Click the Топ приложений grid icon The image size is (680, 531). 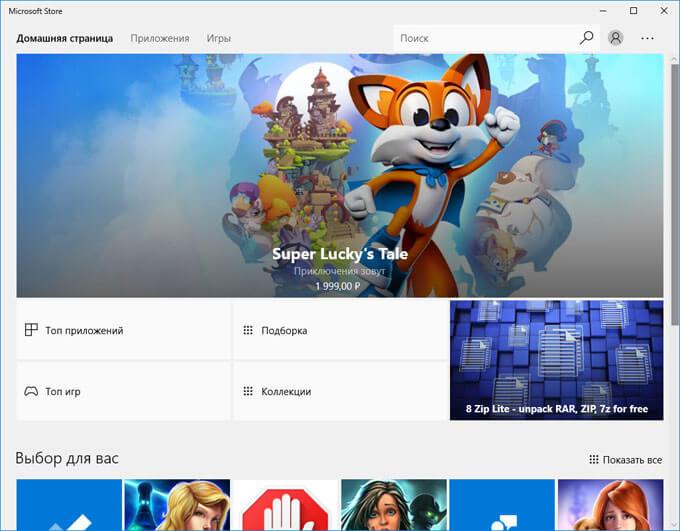31,330
